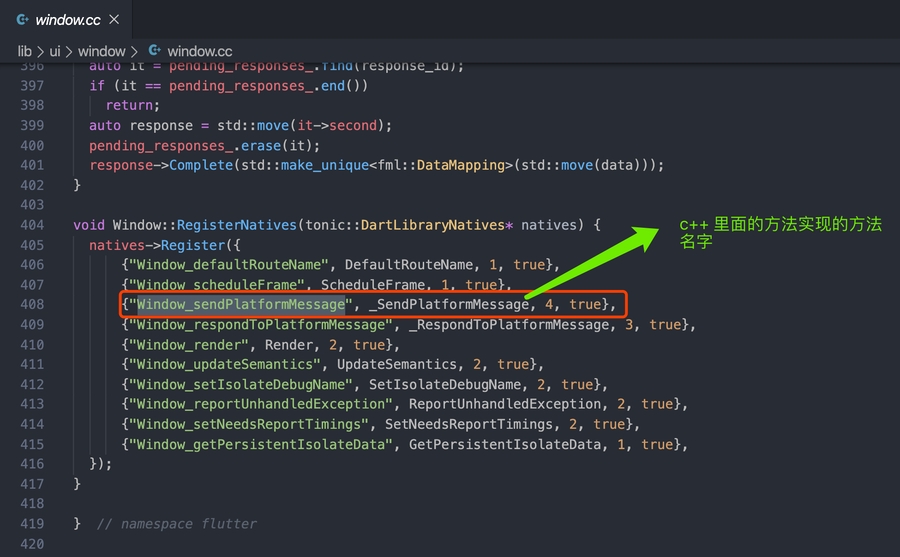Click the C++ file icon in window.cc tab
The image size is (900, 557).
tap(21, 19)
